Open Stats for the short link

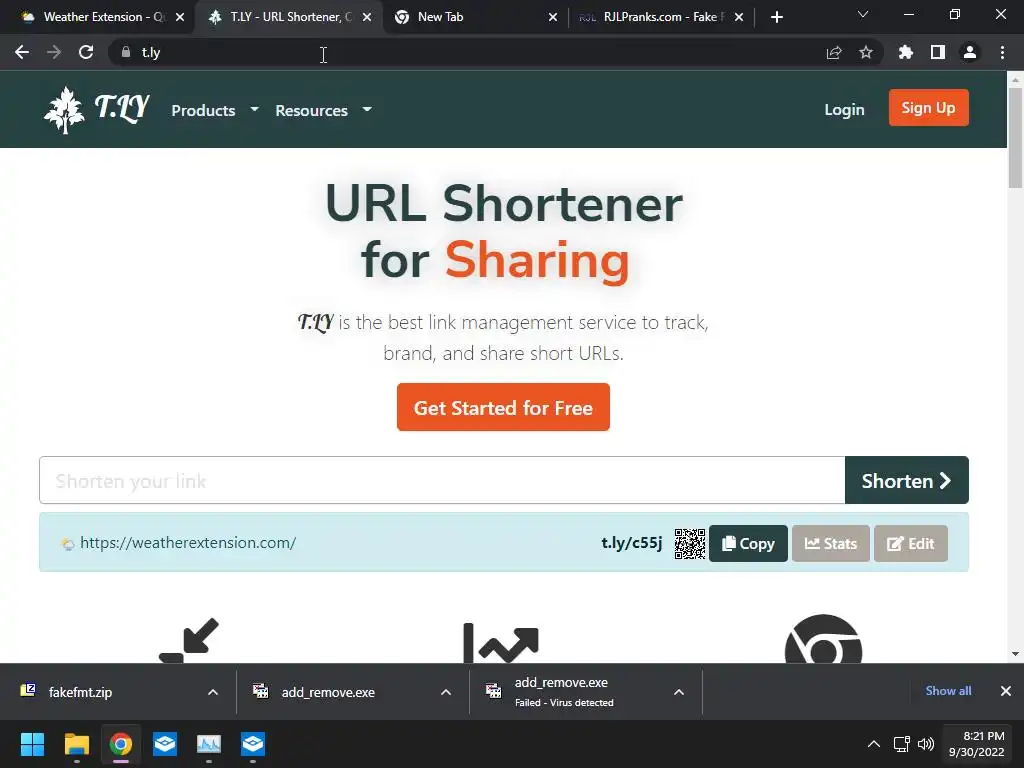pyautogui.click(x=831, y=543)
